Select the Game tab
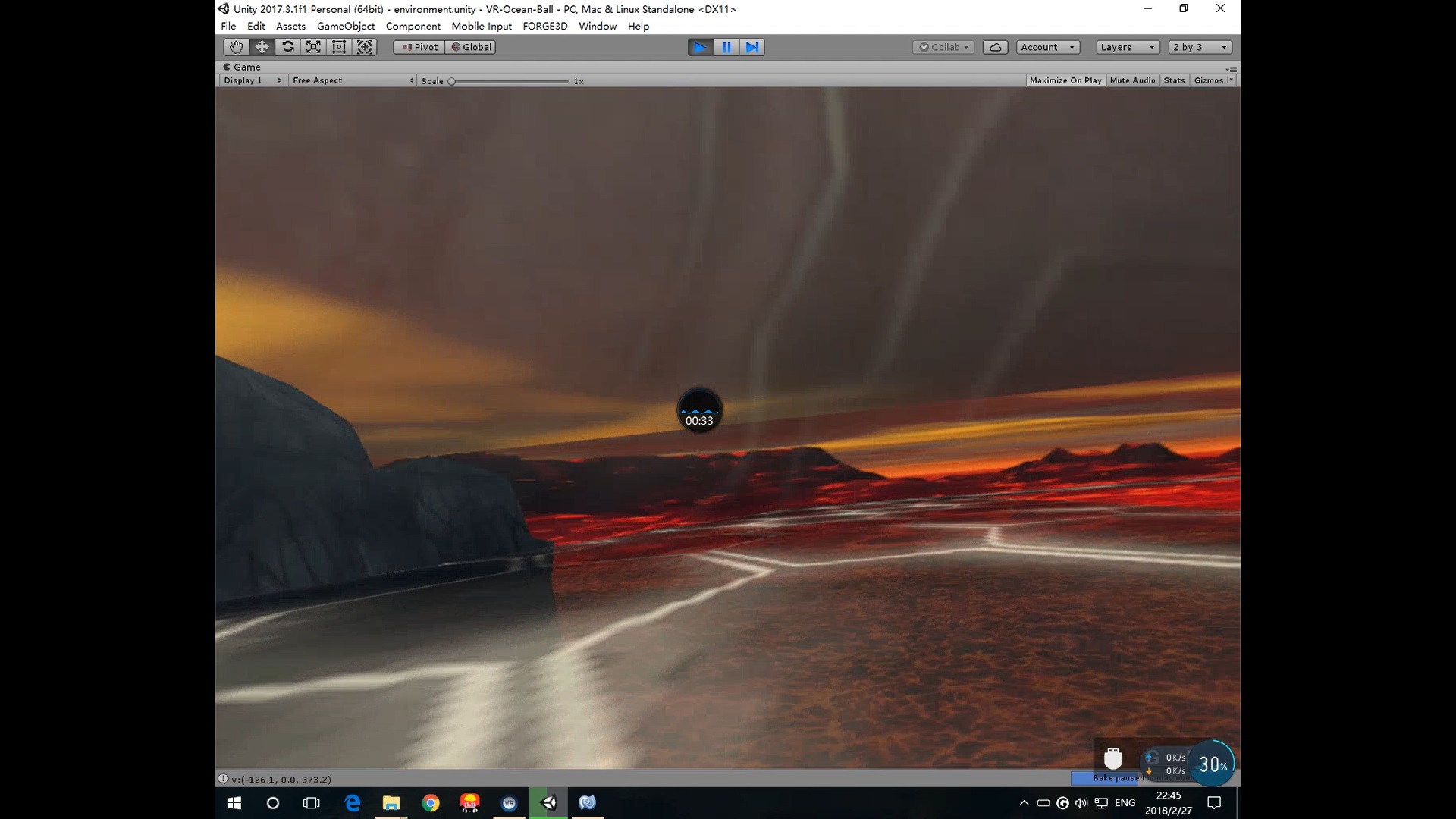 click(242, 67)
